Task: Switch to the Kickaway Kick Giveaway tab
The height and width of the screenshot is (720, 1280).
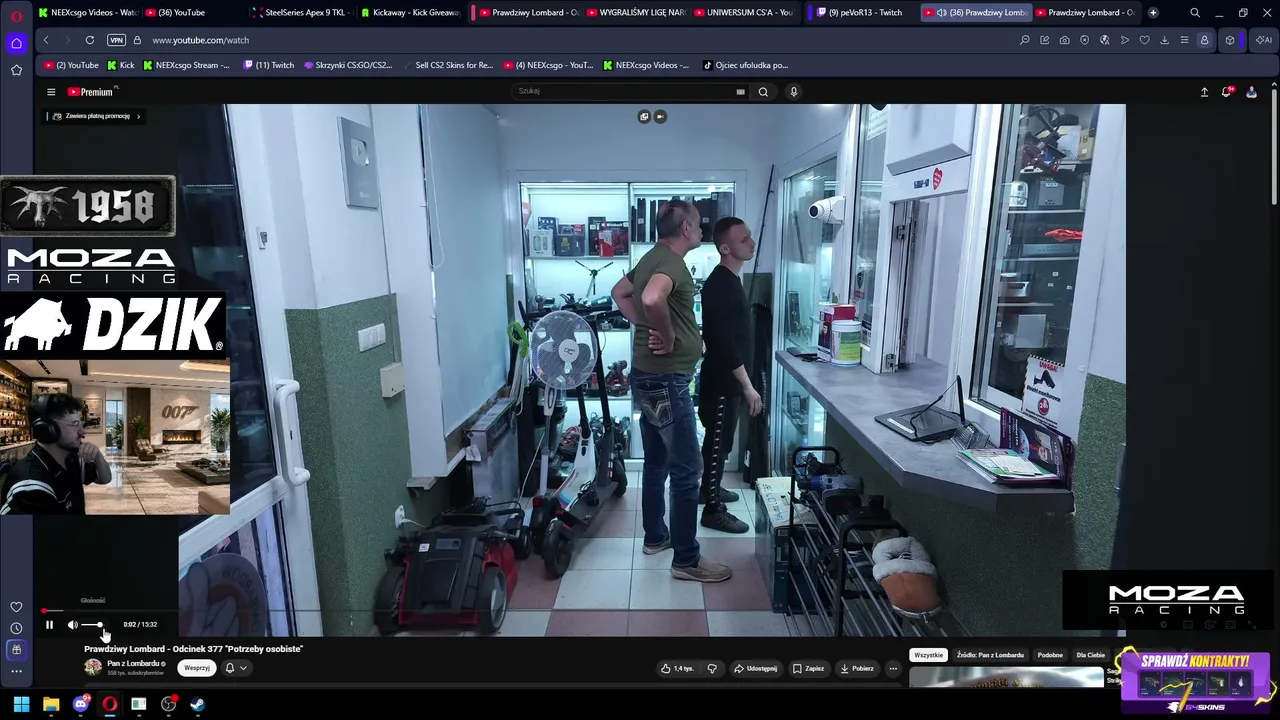Action: tap(410, 13)
